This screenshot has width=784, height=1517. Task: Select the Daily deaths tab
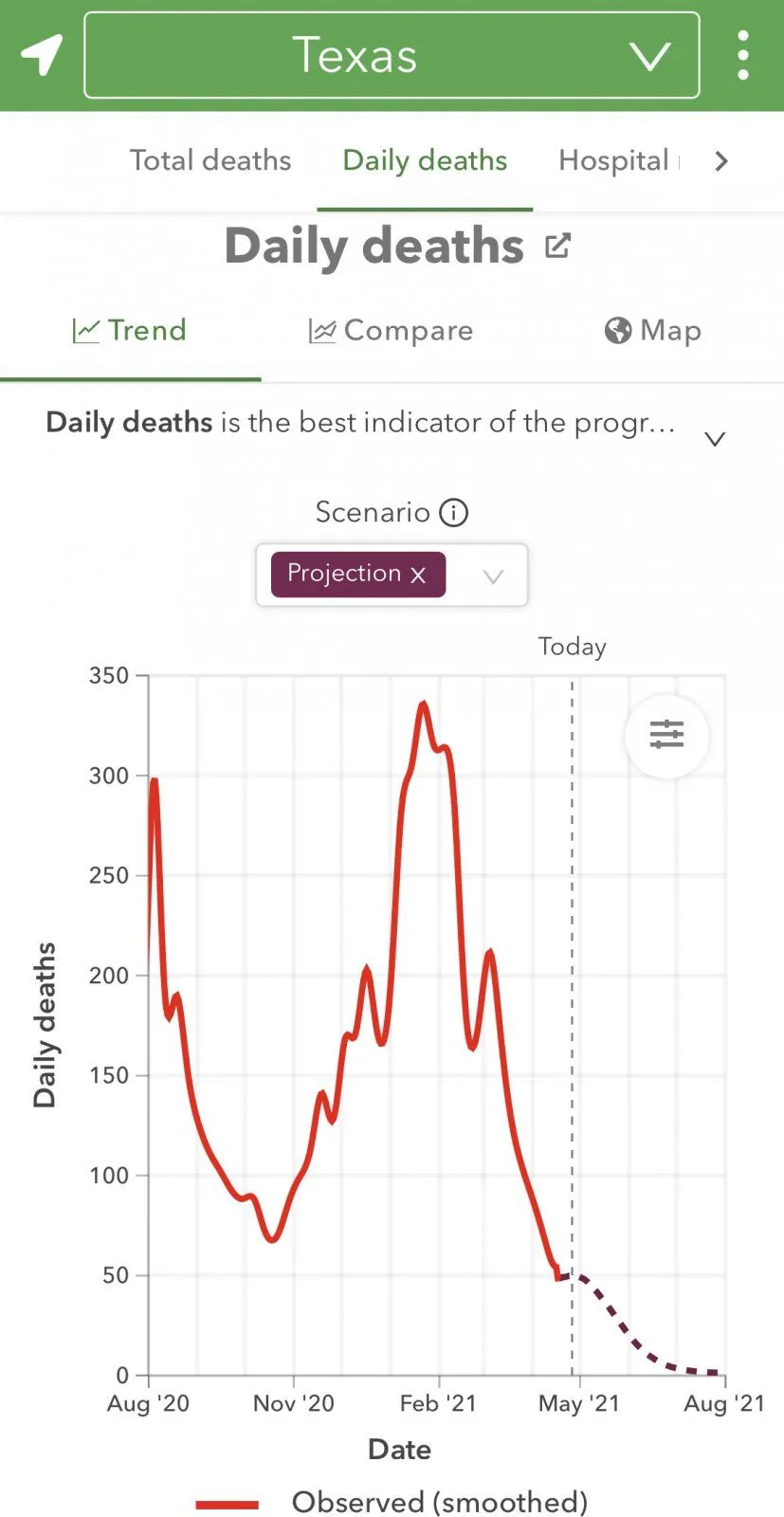[x=425, y=160]
